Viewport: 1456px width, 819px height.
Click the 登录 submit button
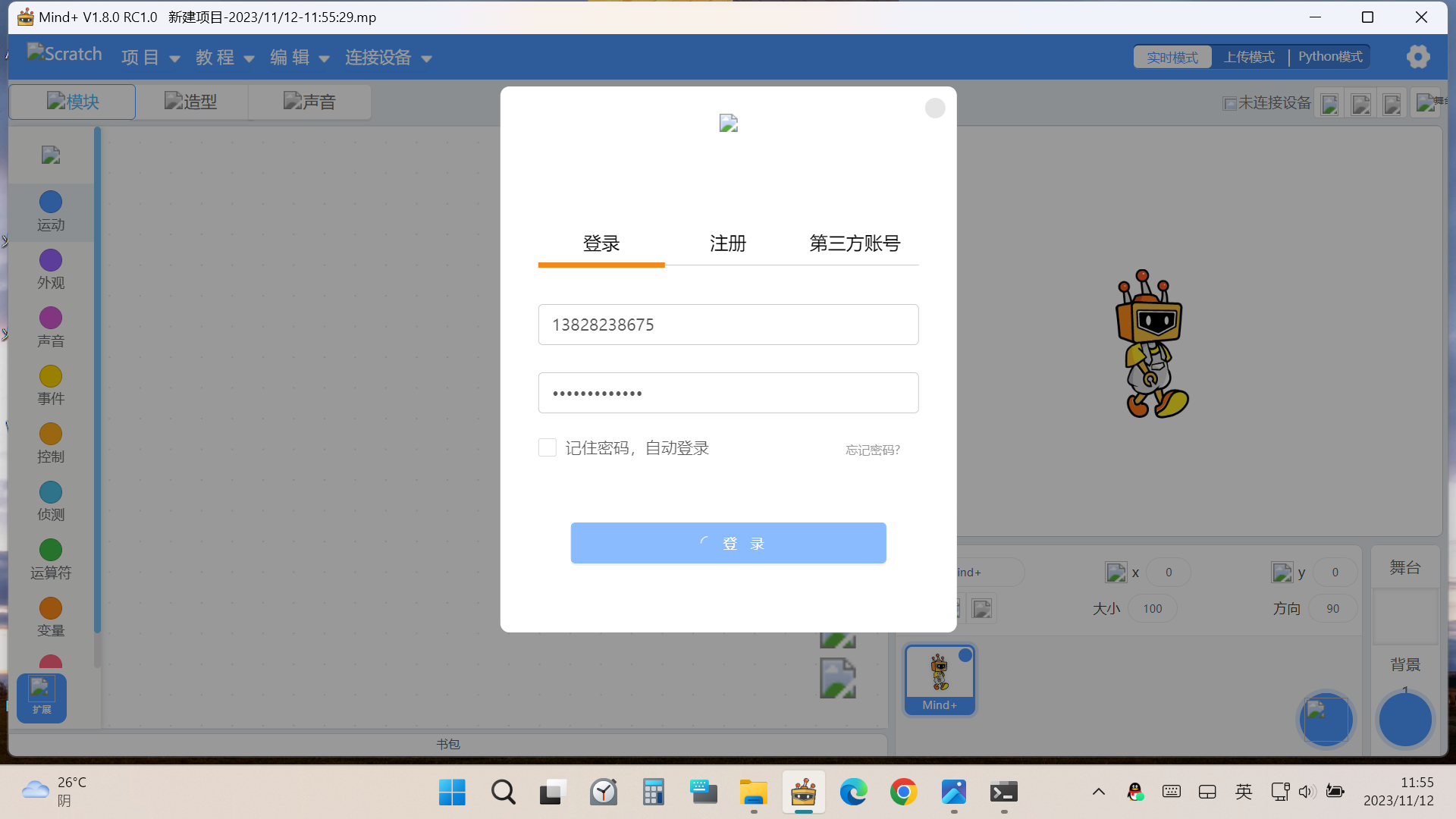coord(728,543)
